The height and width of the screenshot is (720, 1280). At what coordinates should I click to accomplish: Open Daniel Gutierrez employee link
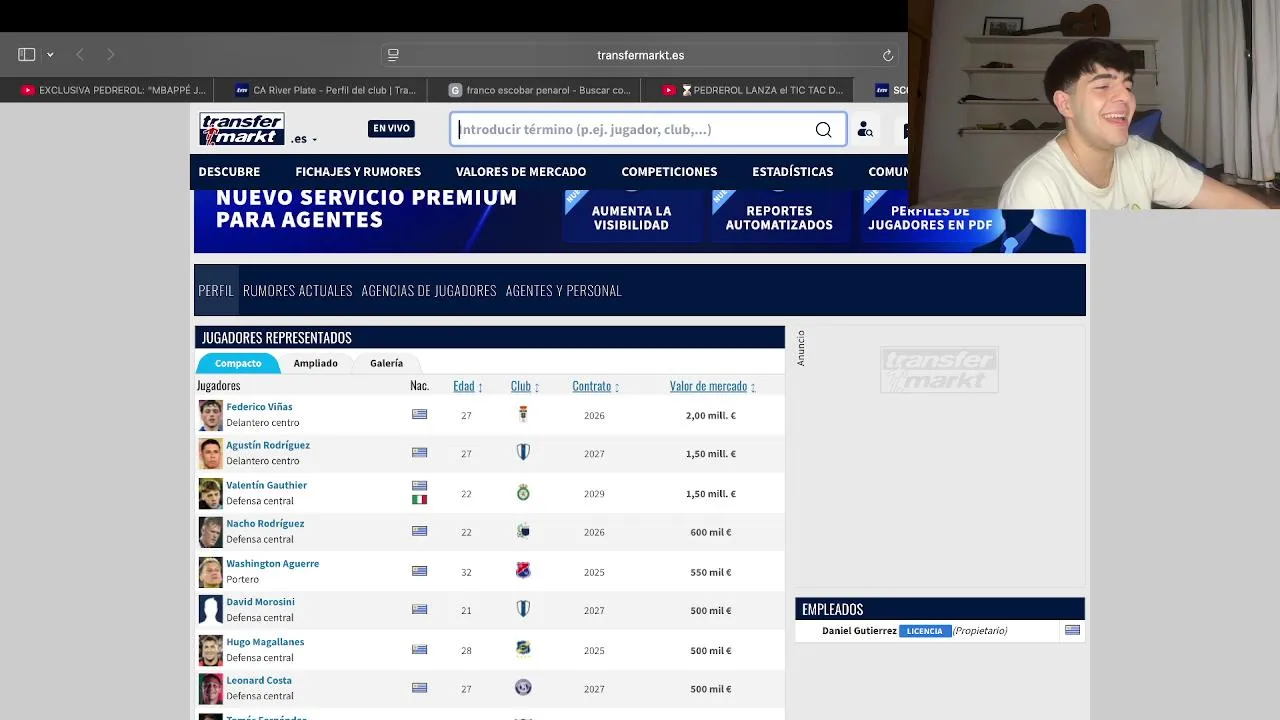(859, 631)
